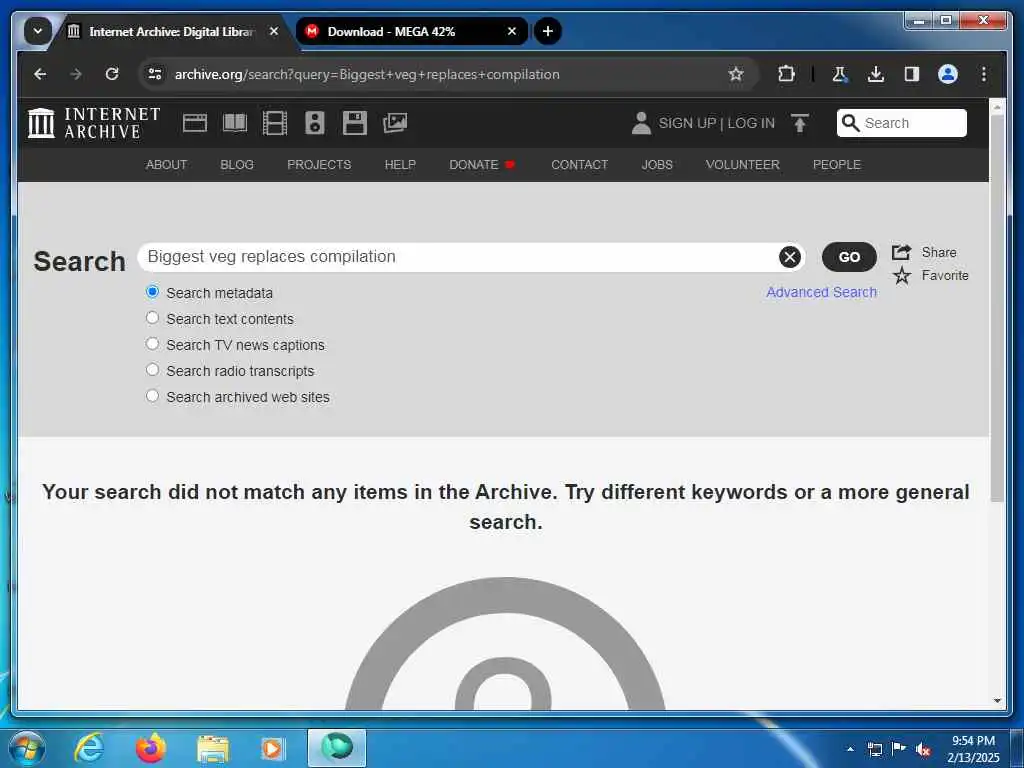Viewport: 1024px width, 768px height.
Task: Open a new tab with the plus button
Action: click(x=548, y=31)
